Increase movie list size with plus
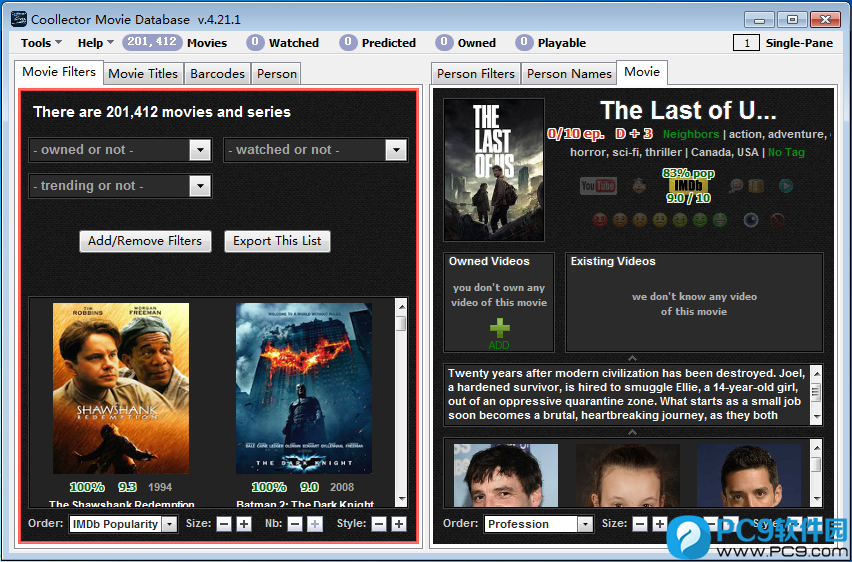 coord(244,524)
